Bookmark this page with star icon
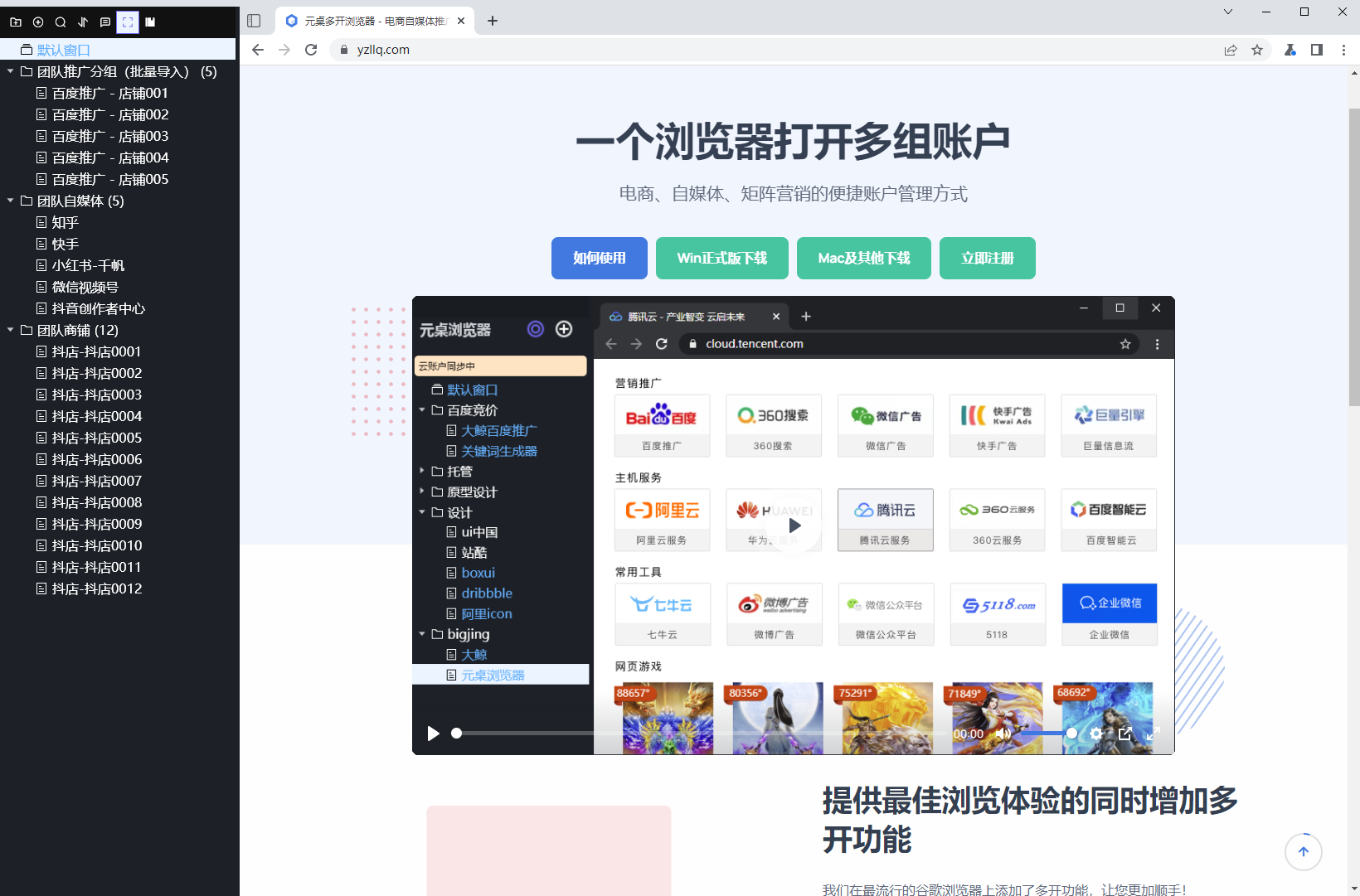 click(x=1257, y=50)
